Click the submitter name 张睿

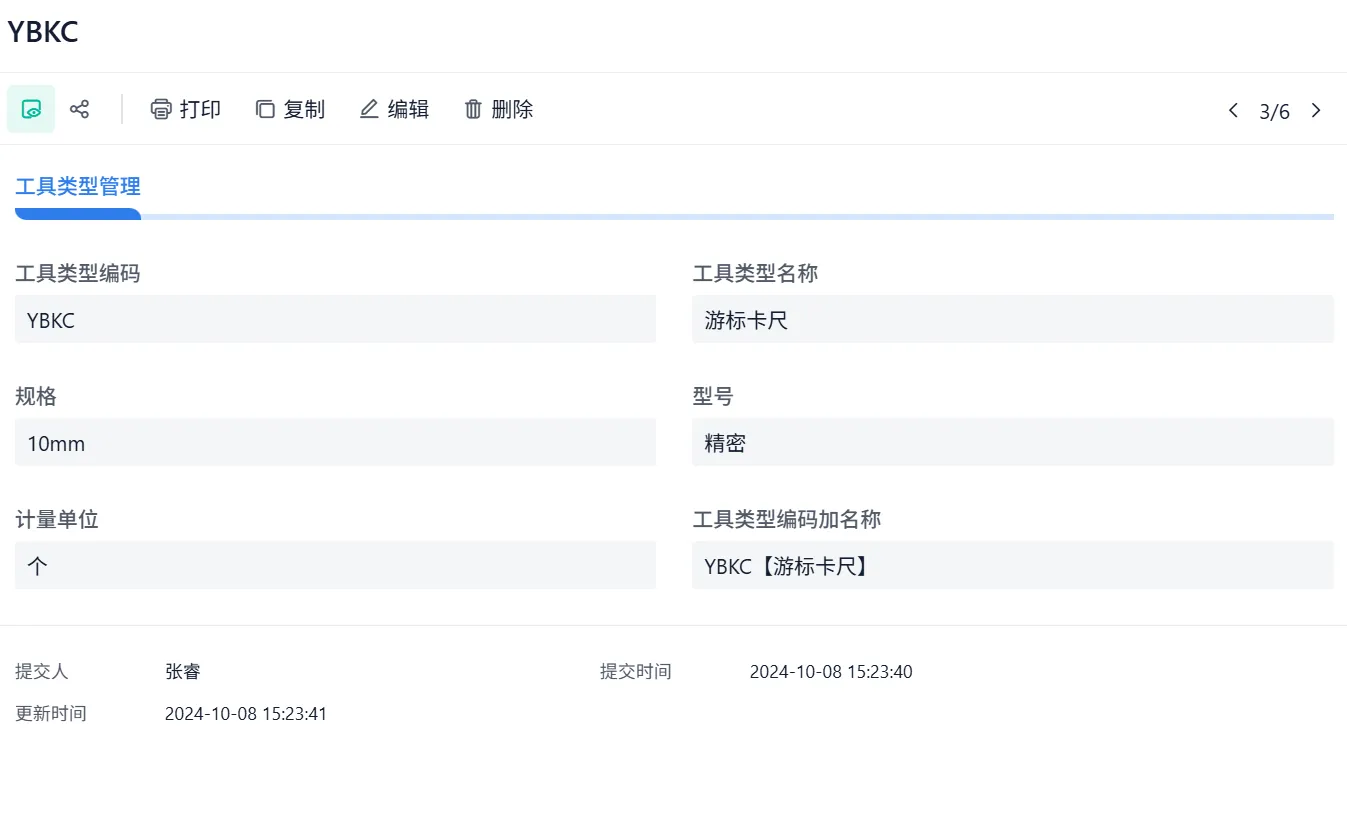[183, 672]
